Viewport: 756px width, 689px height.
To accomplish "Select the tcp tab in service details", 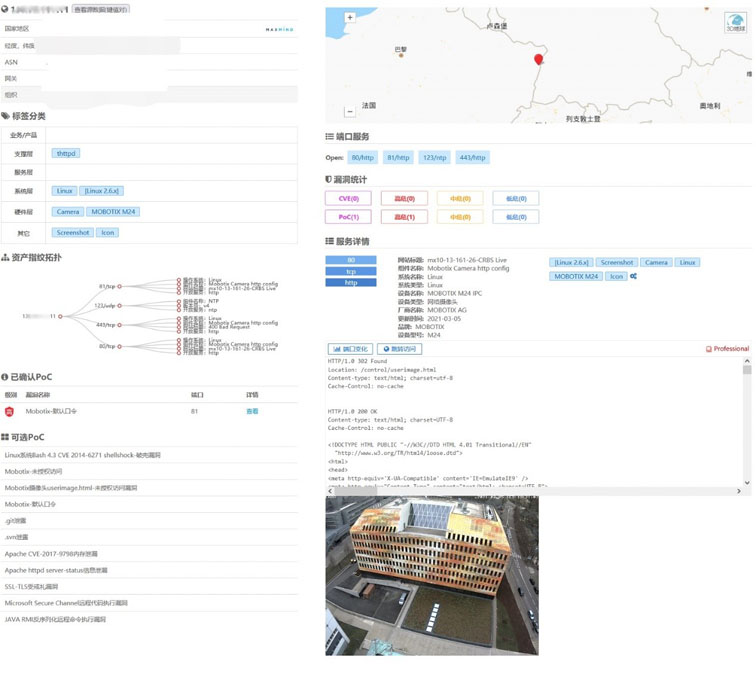I will coord(351,271).
